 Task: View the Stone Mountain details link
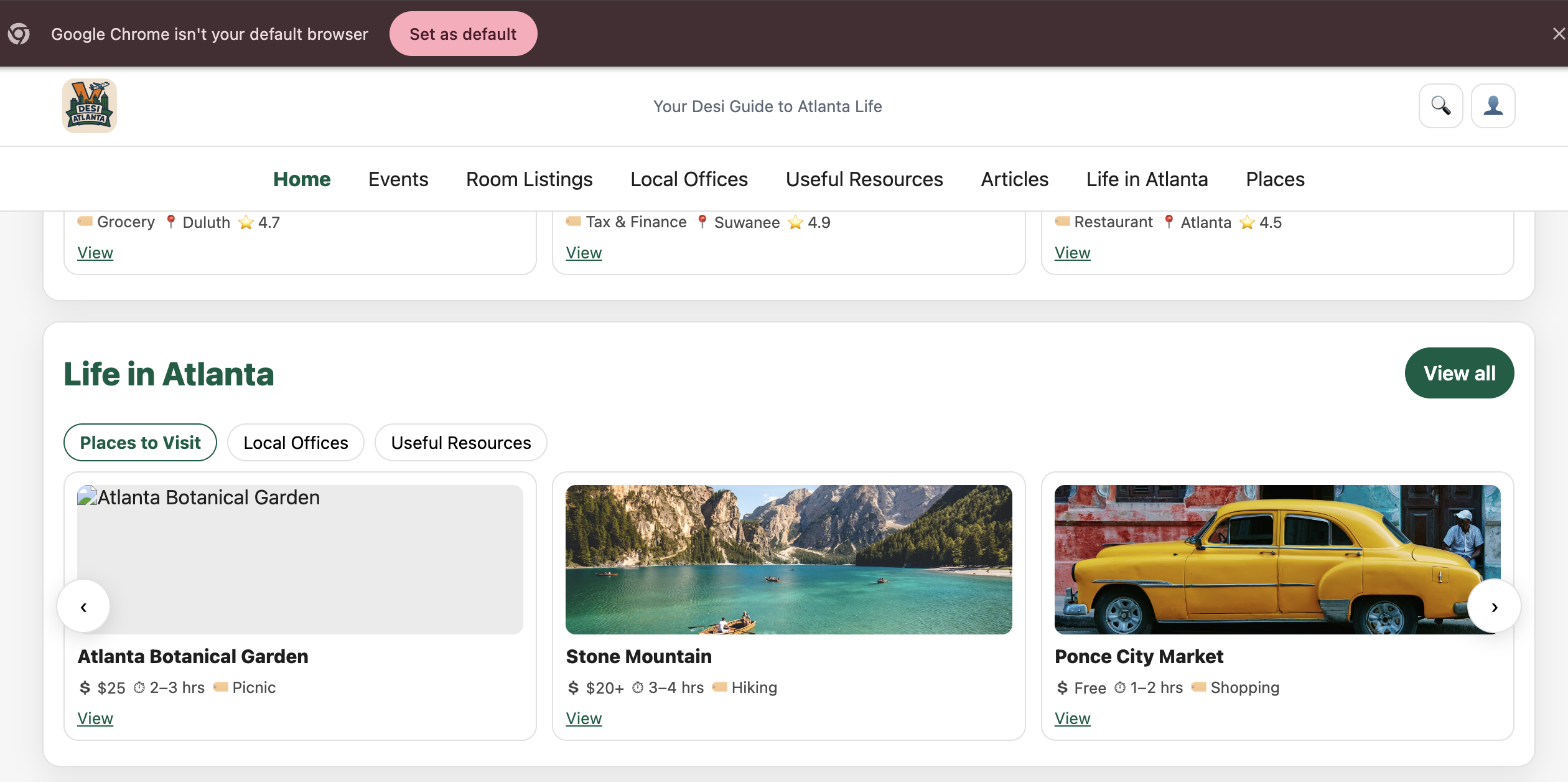584,718
